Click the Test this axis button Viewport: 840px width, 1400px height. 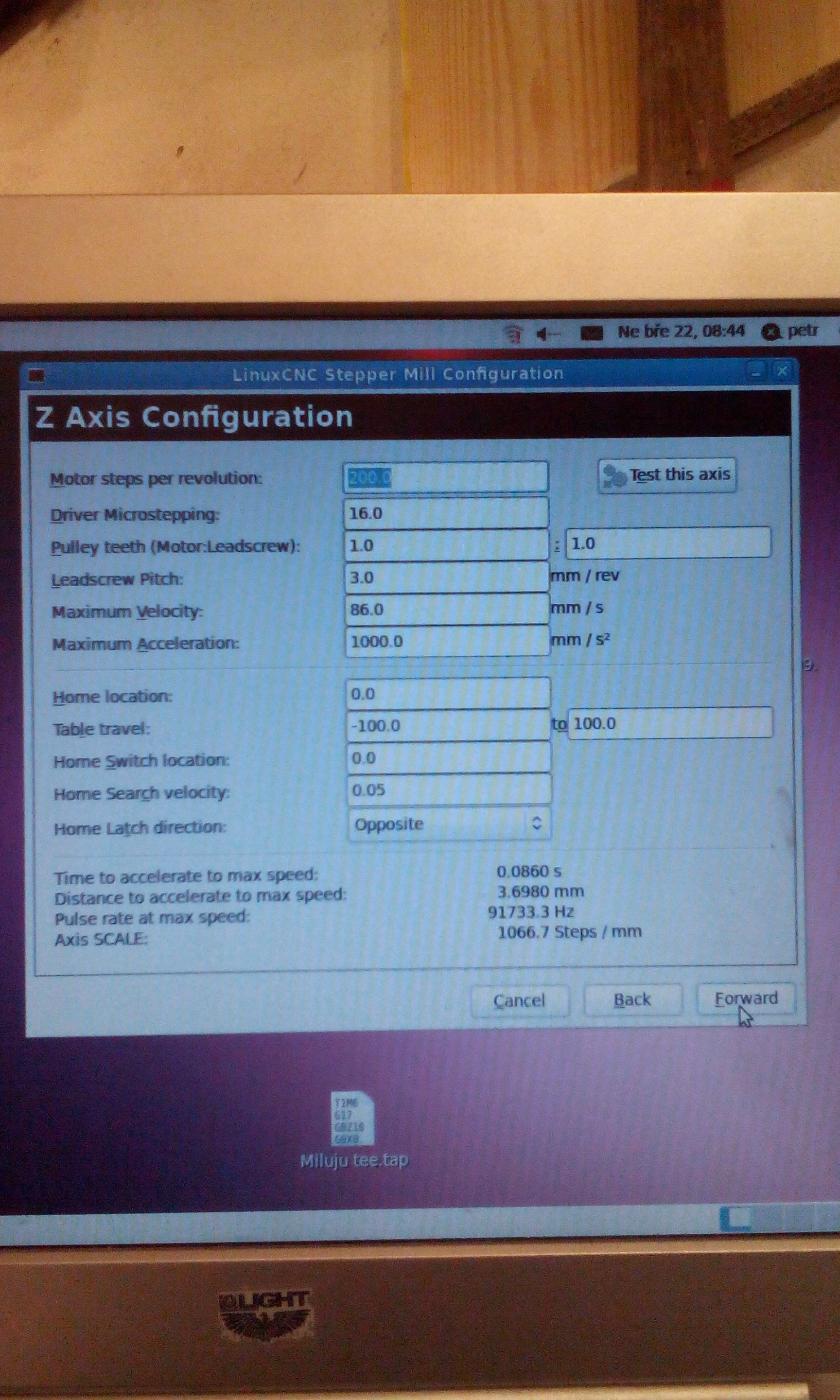[x=667, y=475]
